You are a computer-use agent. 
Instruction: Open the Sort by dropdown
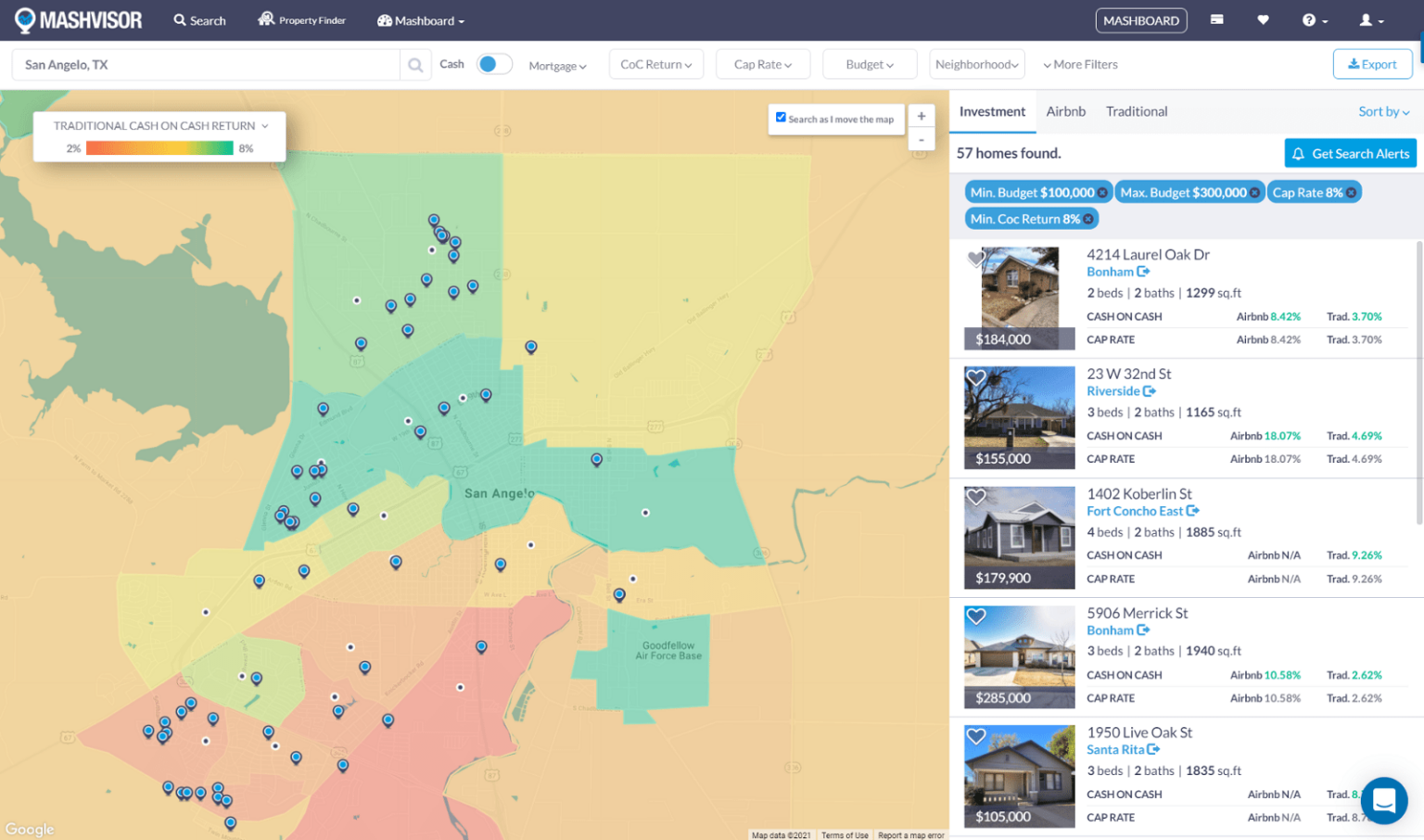click(x=1383, y=110)
